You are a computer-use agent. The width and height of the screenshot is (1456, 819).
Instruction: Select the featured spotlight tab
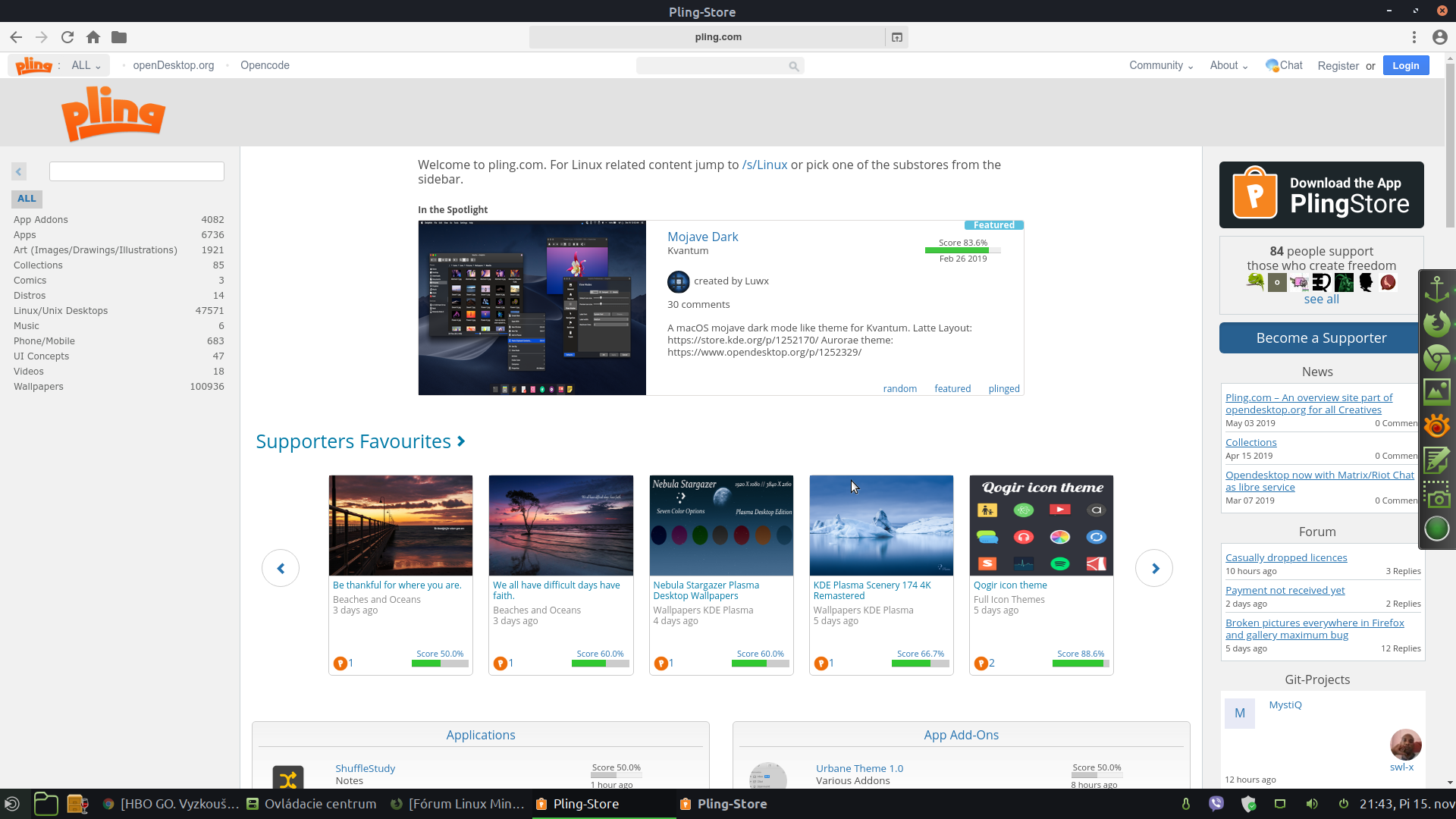click(952, 388)
